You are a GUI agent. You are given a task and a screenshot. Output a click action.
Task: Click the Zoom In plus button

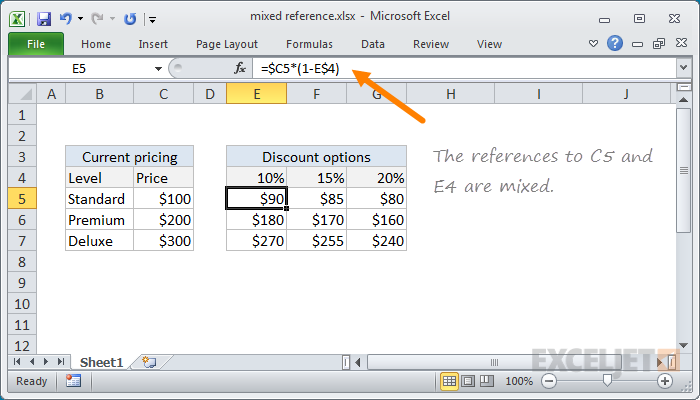665,381
